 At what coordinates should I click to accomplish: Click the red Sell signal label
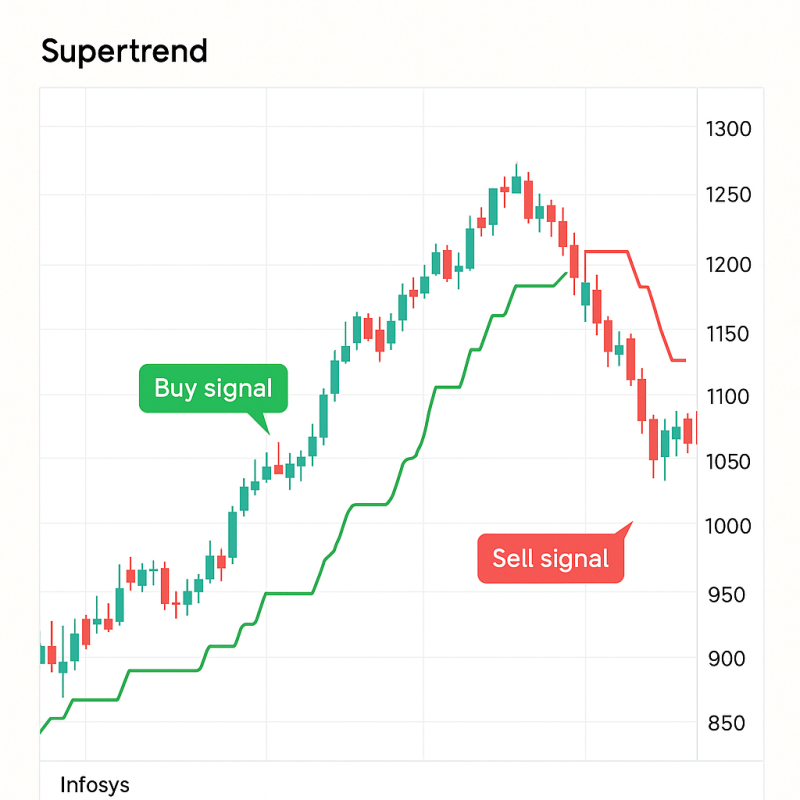pos(551,558)
